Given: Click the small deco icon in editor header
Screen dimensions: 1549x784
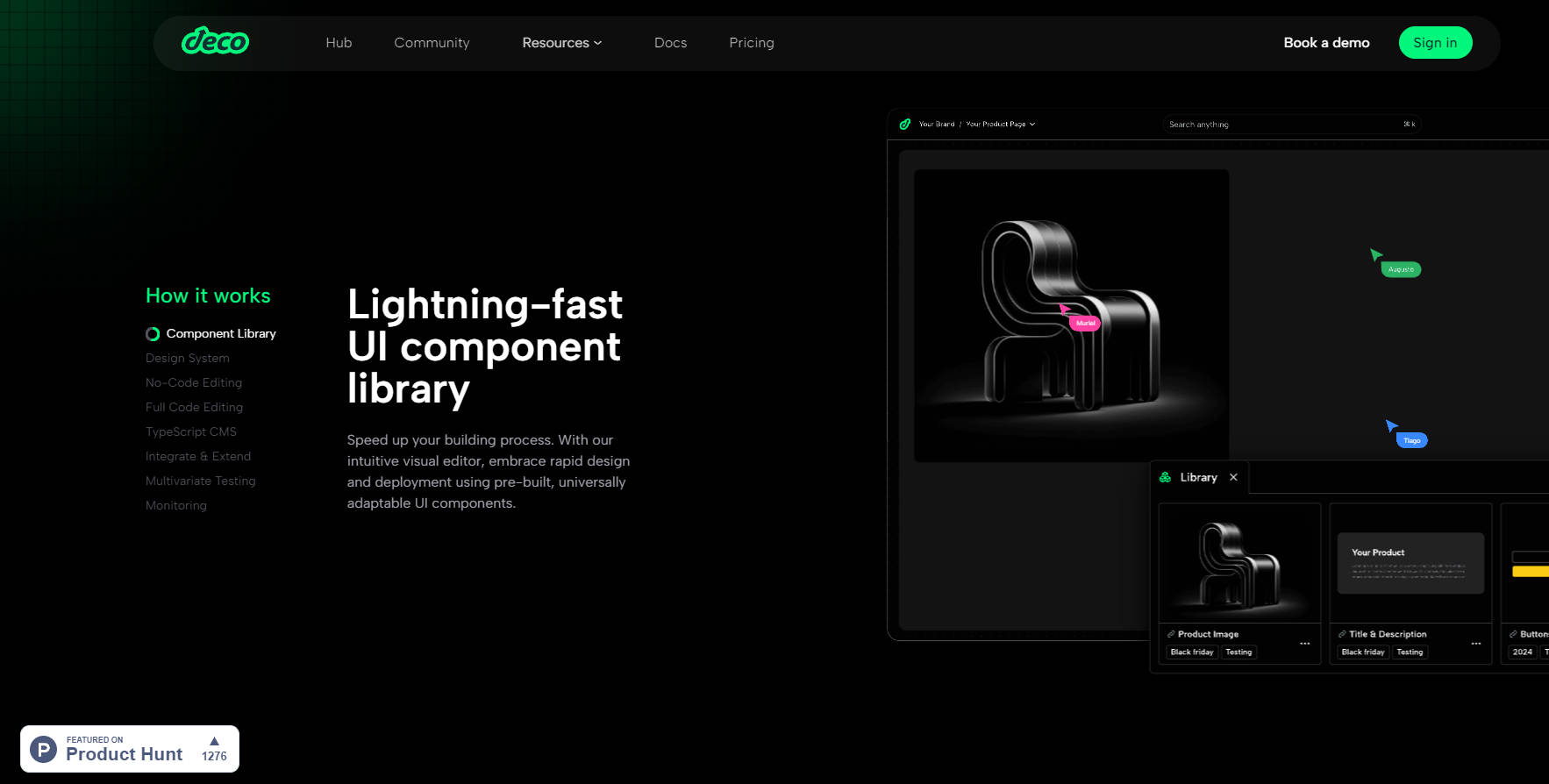Looking at the screenshot, I should [904, 125].
